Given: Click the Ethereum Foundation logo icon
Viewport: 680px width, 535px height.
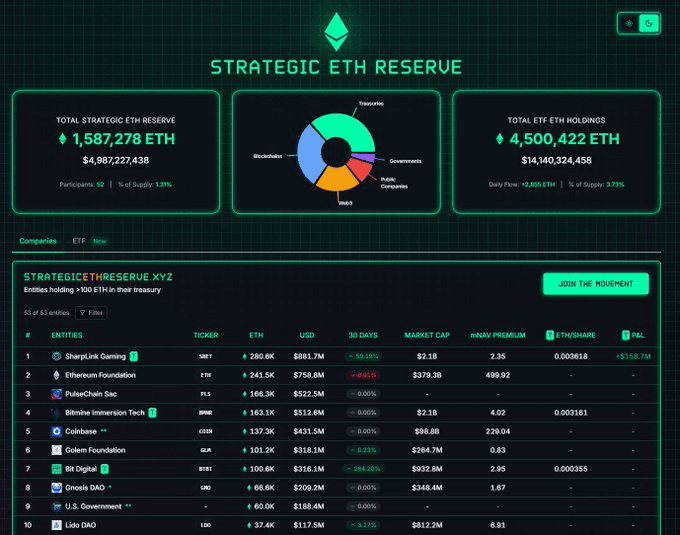Looking at the screenshot, I should click(56, 375).
